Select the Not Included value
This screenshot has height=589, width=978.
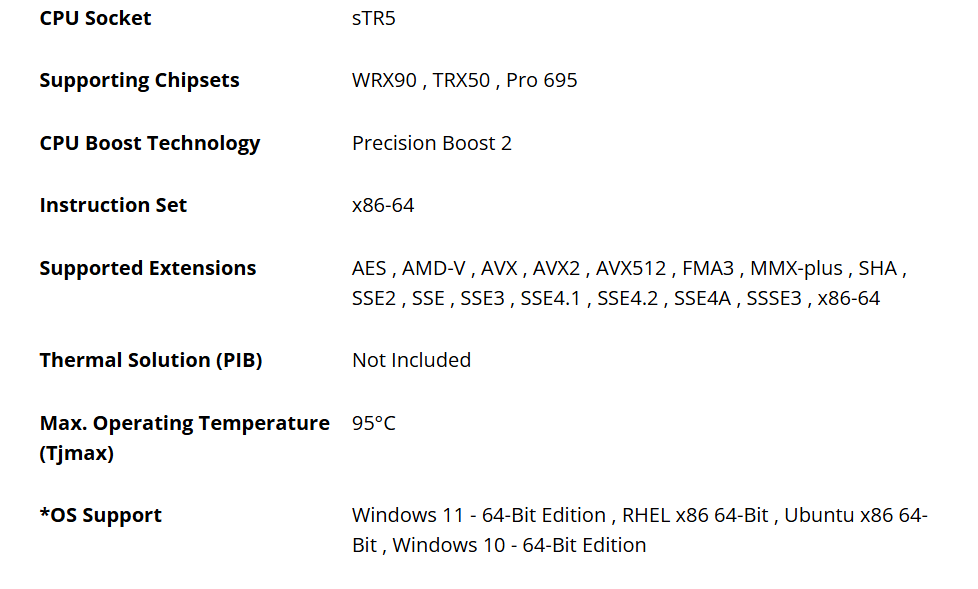pyautogui.click(x=411, y=360)
